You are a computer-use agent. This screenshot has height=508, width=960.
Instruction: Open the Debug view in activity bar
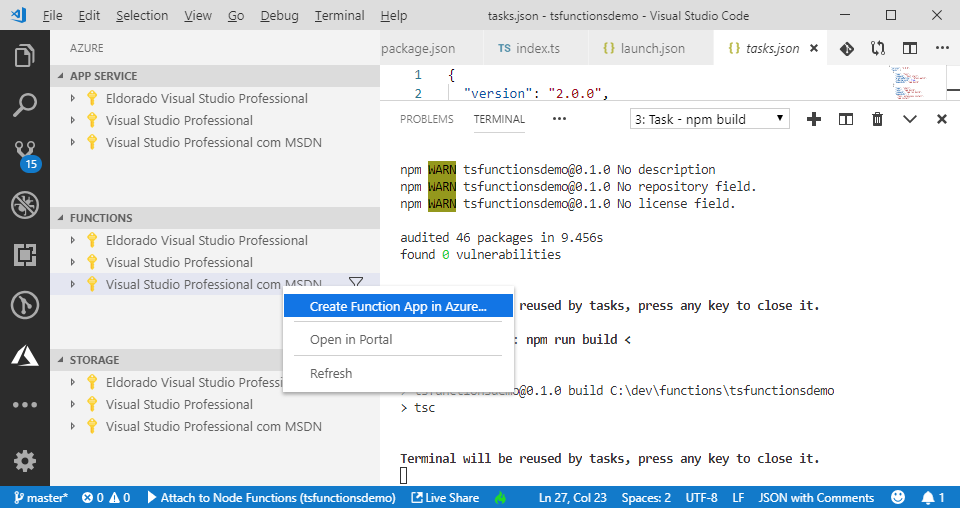(x=24, y=205)
